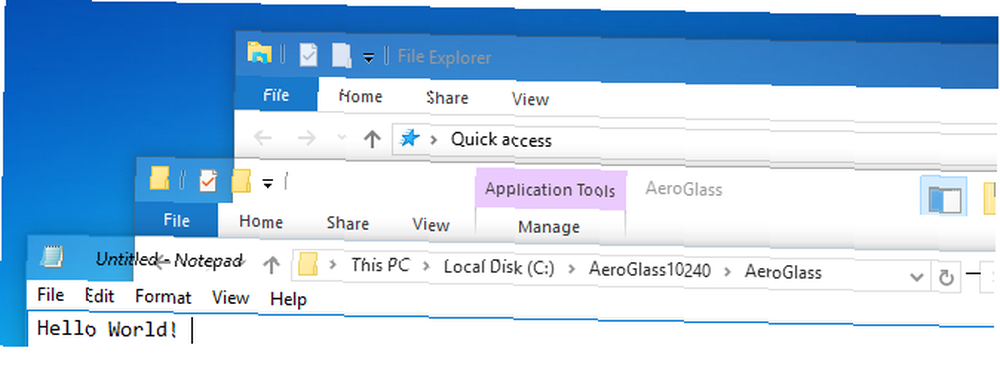Open Customize Quick Access Toolbar arrow in File Explorer
This screenshot has height=366, width=1000.
369,59
